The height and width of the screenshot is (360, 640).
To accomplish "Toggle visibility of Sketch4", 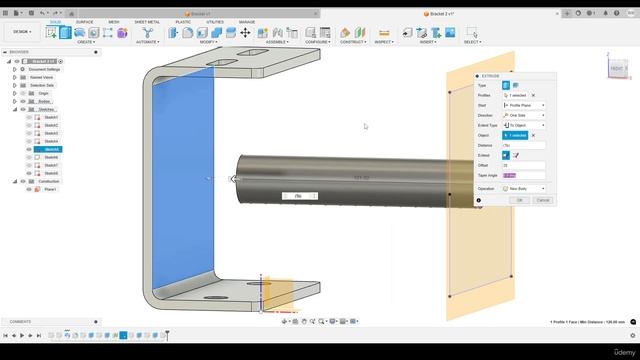I will [29, 141].
